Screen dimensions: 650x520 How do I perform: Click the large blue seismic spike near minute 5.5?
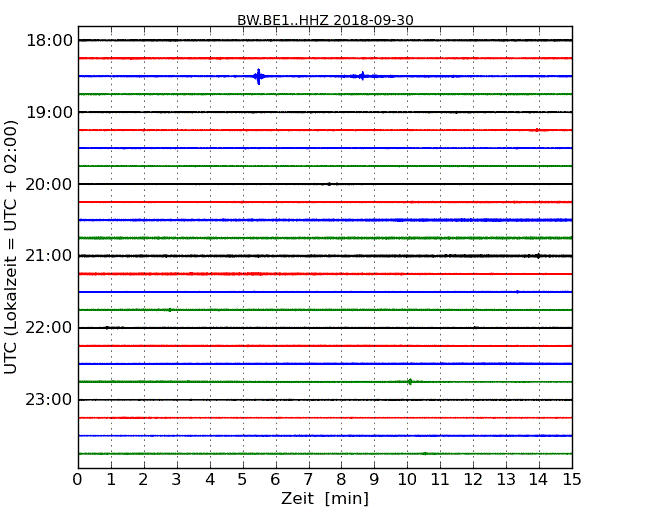click(259, 77)
